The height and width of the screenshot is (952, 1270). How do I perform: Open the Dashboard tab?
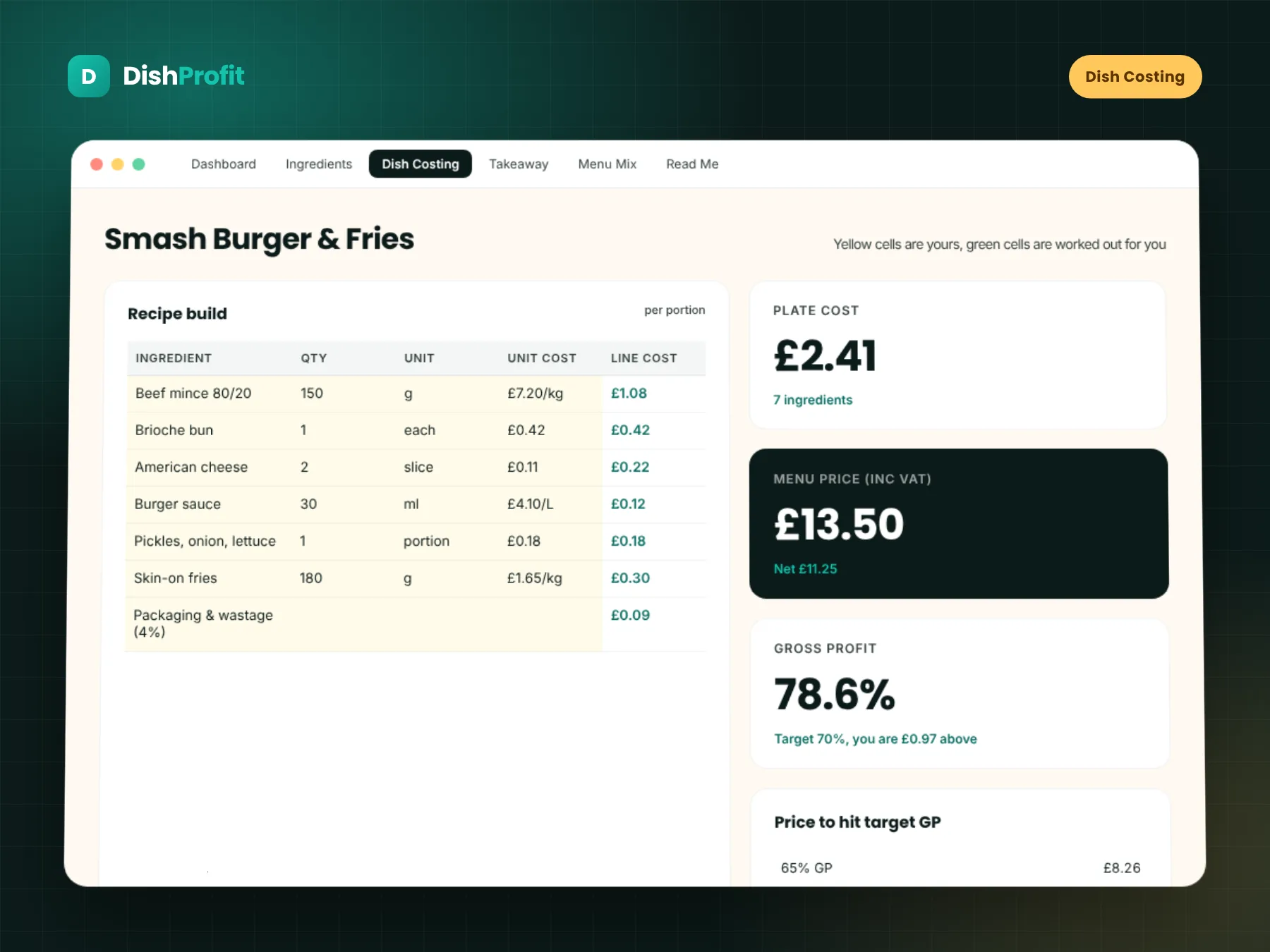224,164
